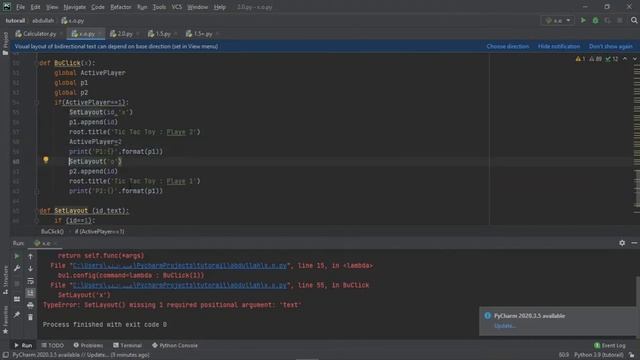Image resolution: width=640 pixels, height=360 pixels.
Task: Open the Python Console tab
Action: 175,345
